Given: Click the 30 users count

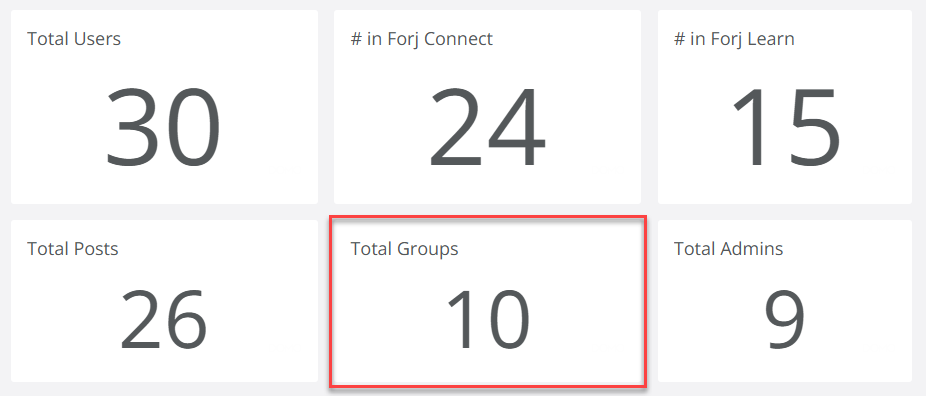Looking at the screenshot, I should pyautogui.click(x=163, y=127).
